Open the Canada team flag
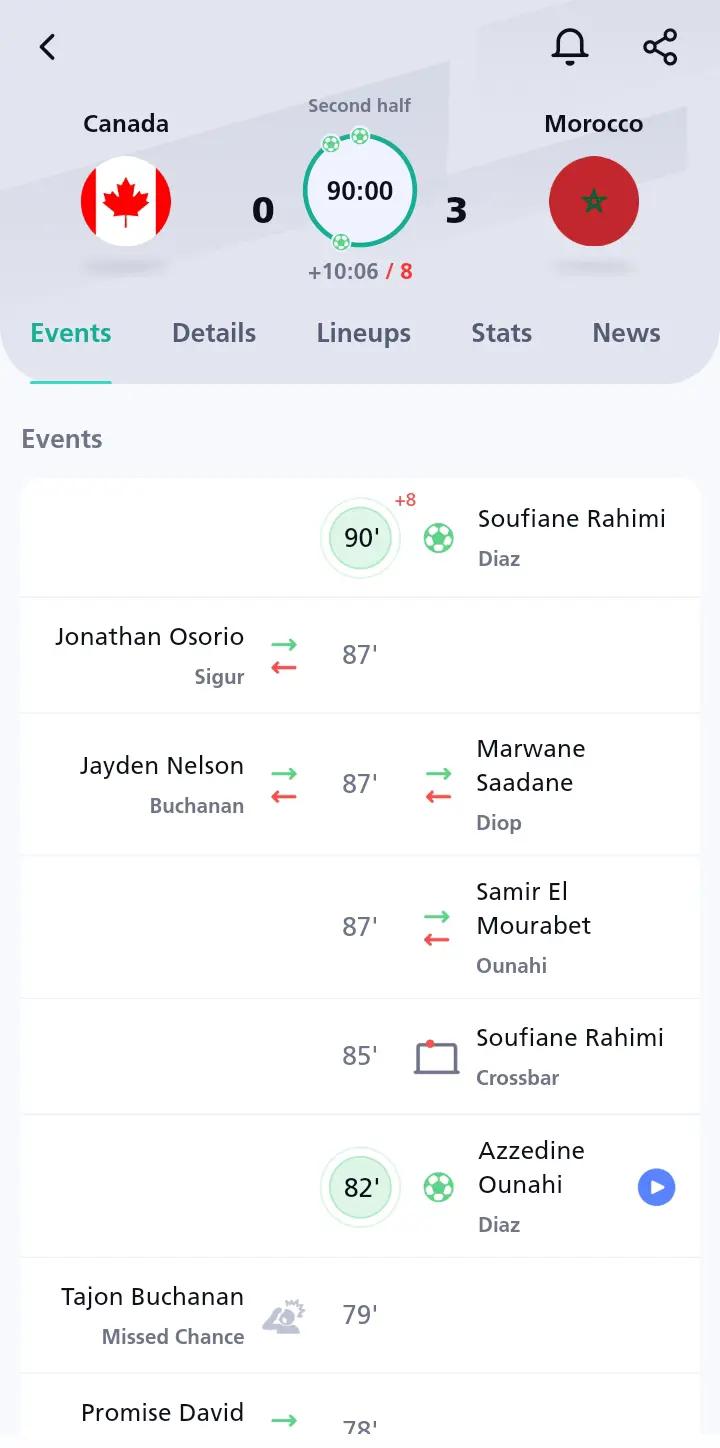This screenshot has height=1448, width=720. (x=126, y=201)
